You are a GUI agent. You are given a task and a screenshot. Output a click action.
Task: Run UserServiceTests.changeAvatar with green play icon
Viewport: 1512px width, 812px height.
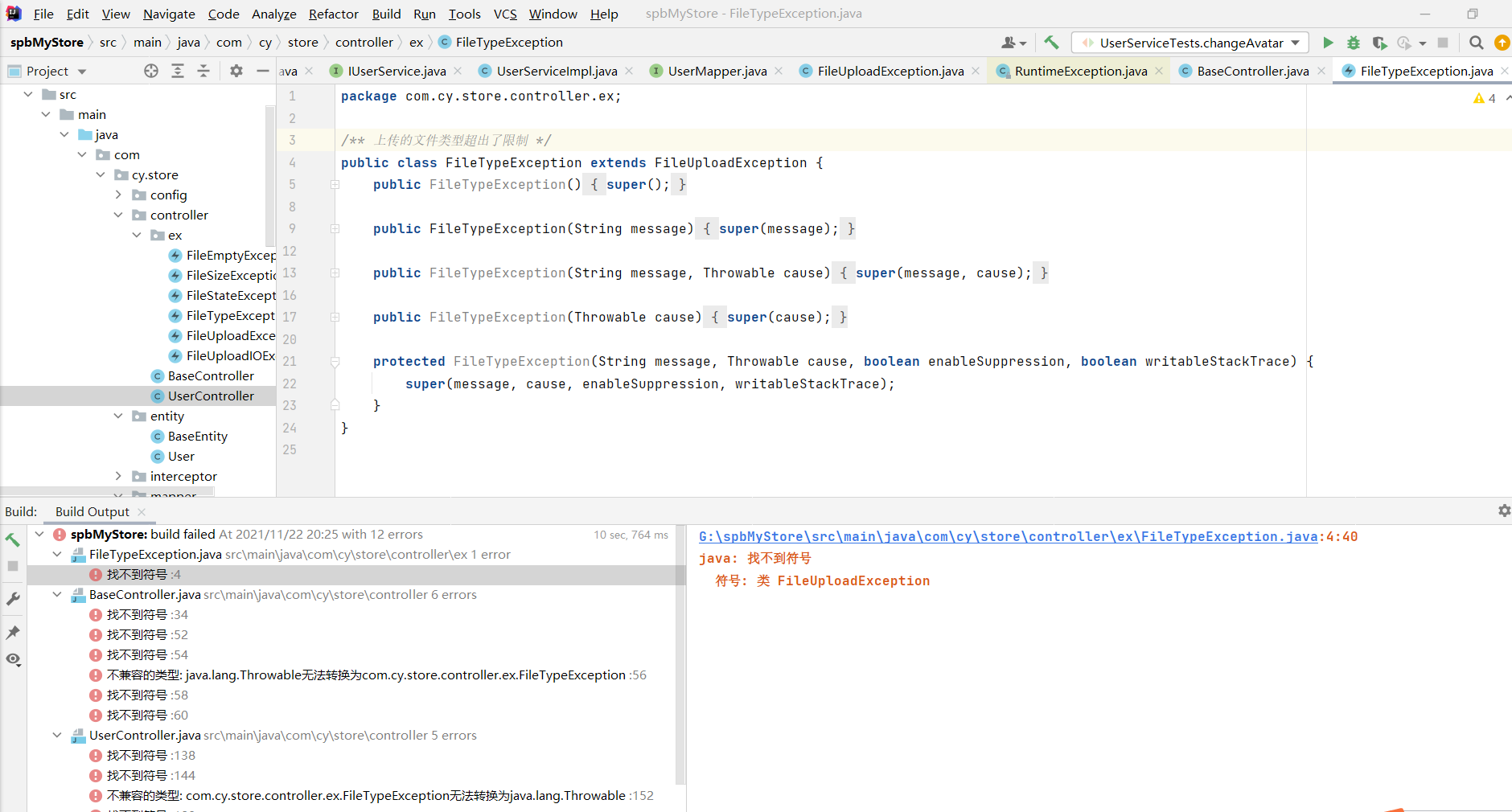[1328, 43]
